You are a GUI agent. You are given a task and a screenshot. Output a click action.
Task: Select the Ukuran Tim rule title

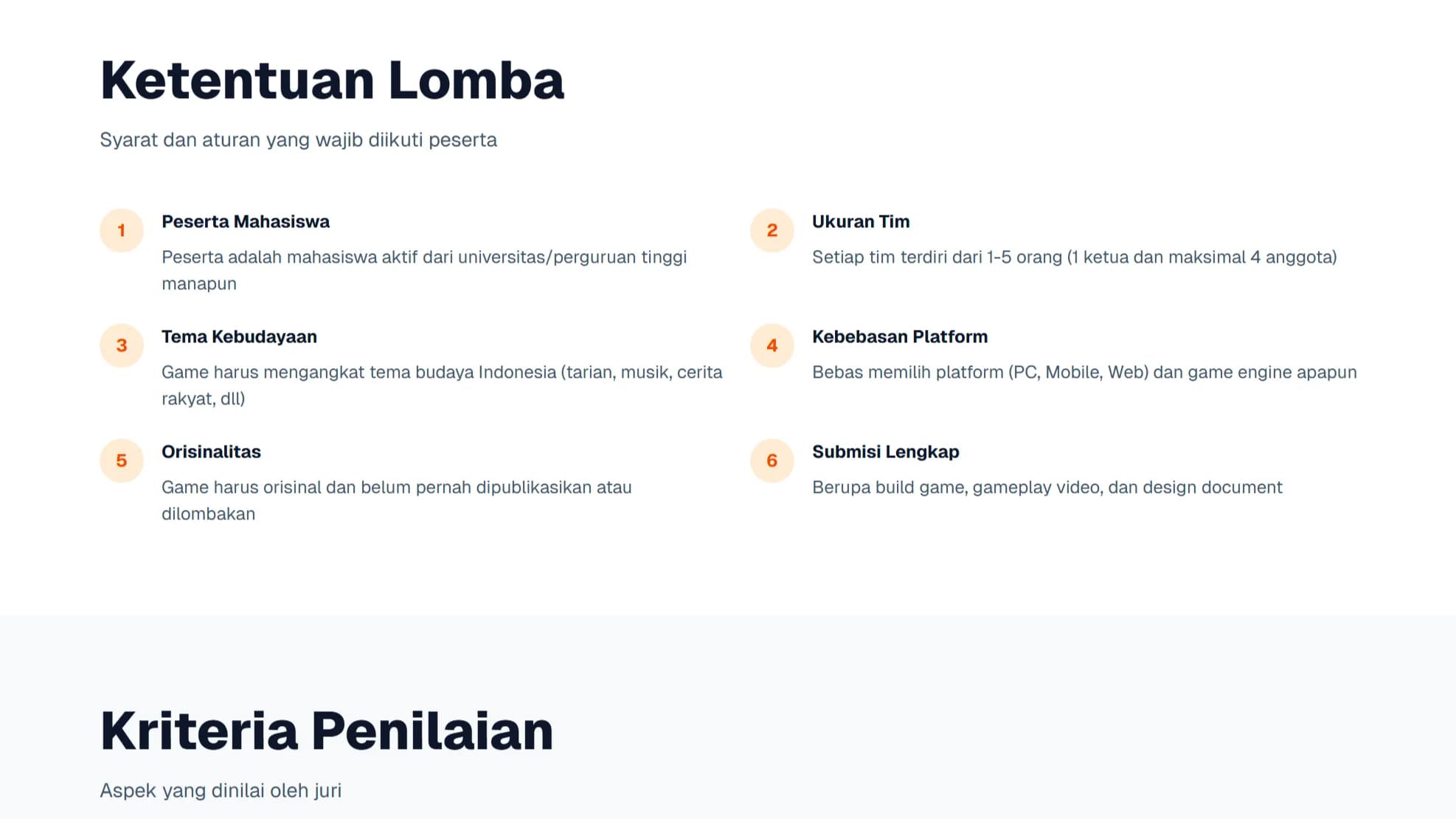(861, 222)
